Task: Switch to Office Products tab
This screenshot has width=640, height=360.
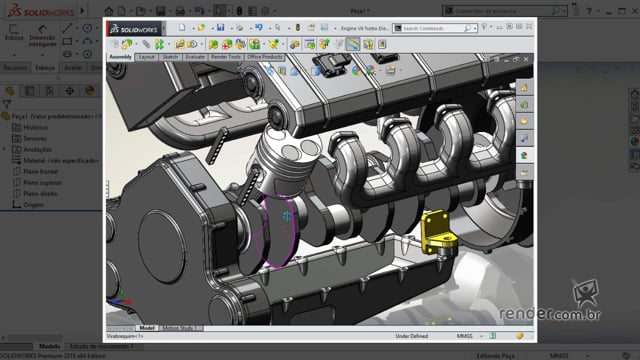Action: [265, 57]
